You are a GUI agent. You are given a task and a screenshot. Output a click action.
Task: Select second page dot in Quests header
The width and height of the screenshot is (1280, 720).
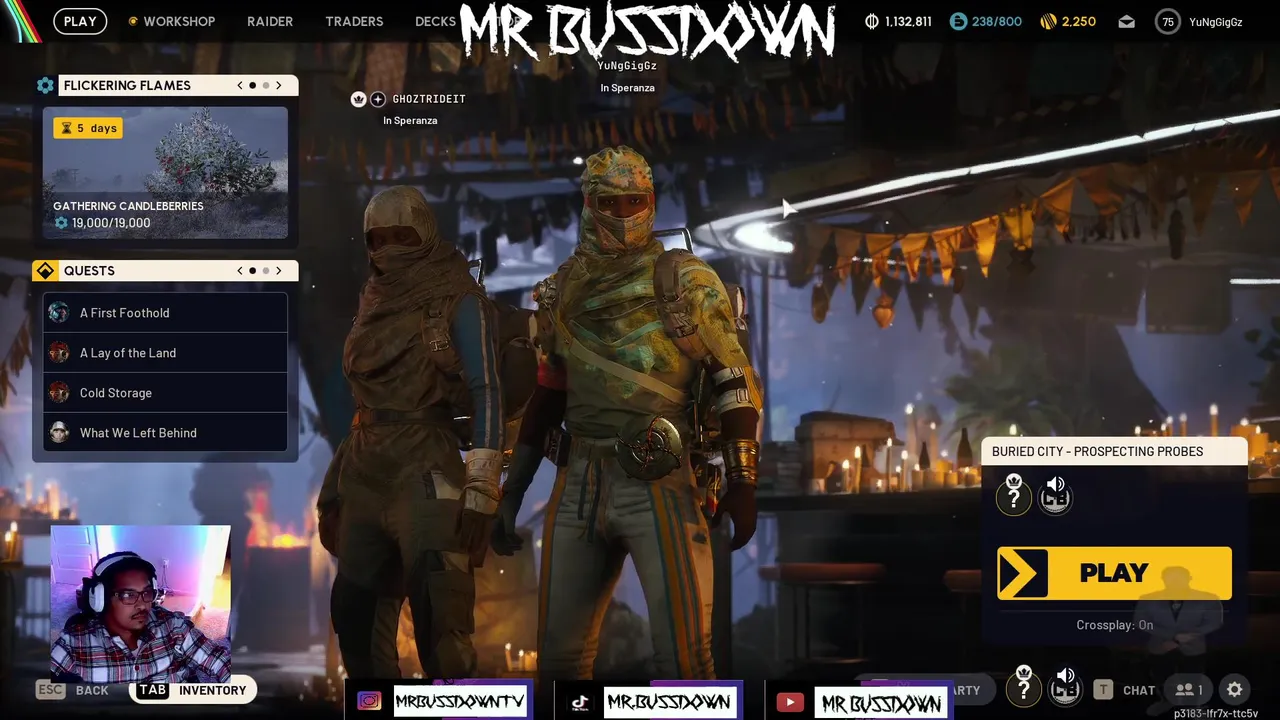tap(266, 270)
